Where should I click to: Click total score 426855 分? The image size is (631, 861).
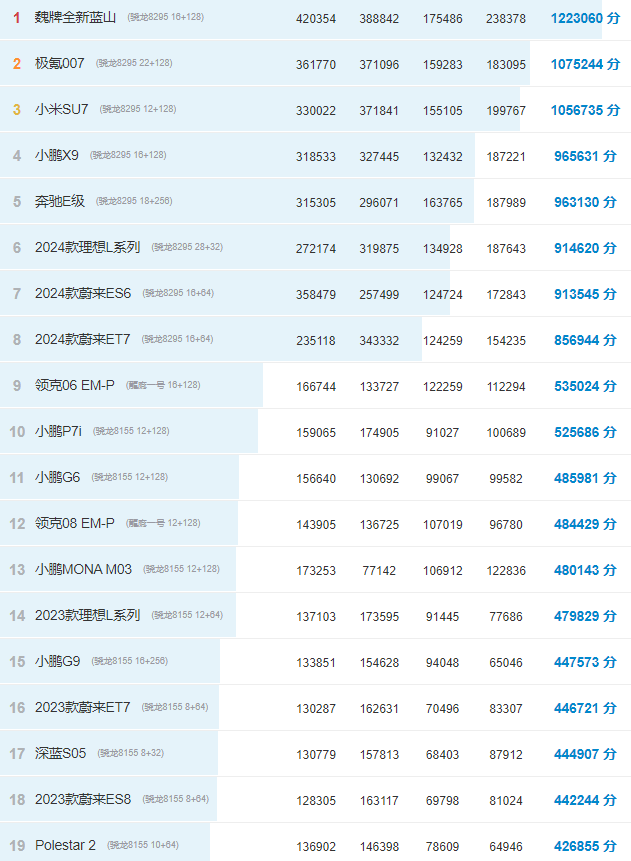coord(585,846)
